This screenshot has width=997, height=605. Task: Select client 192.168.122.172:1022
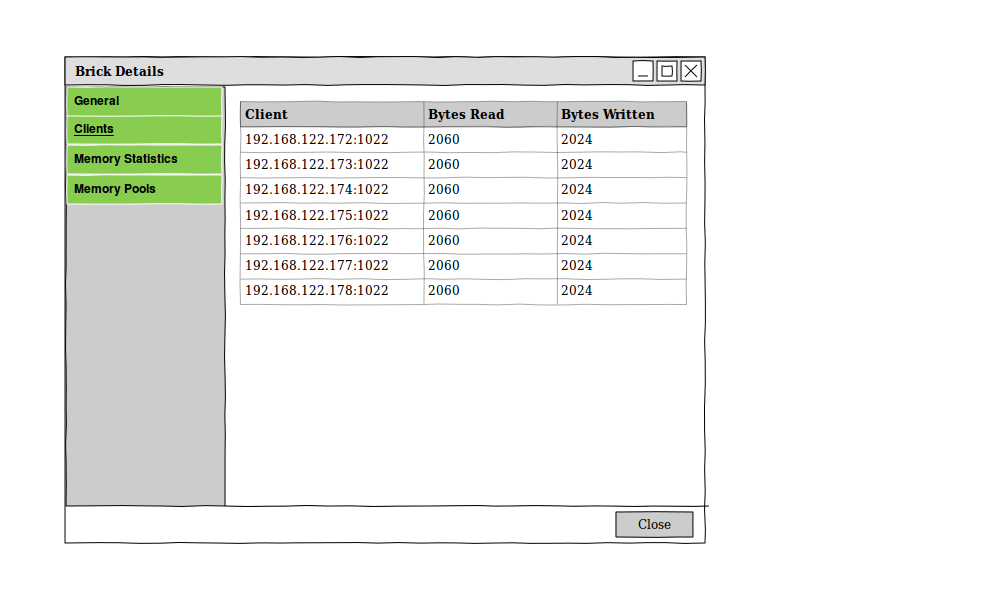point(317,140)
